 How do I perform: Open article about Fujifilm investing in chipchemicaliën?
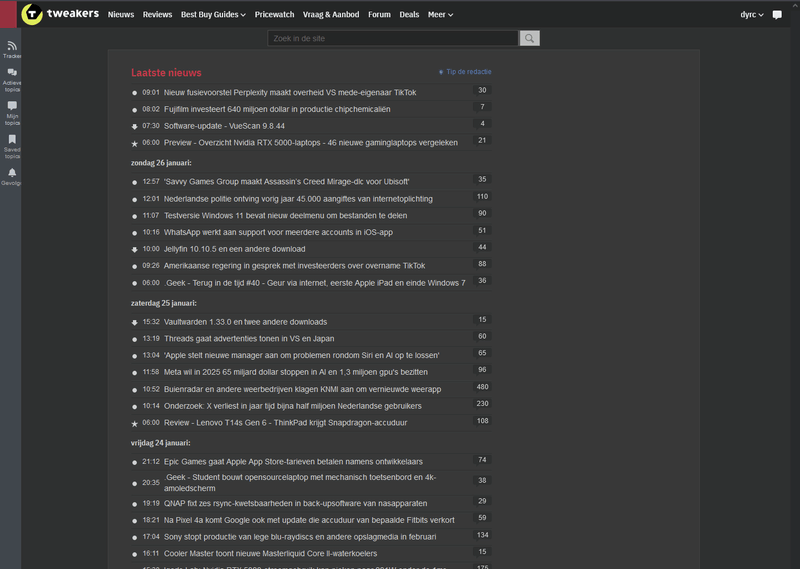277,109
